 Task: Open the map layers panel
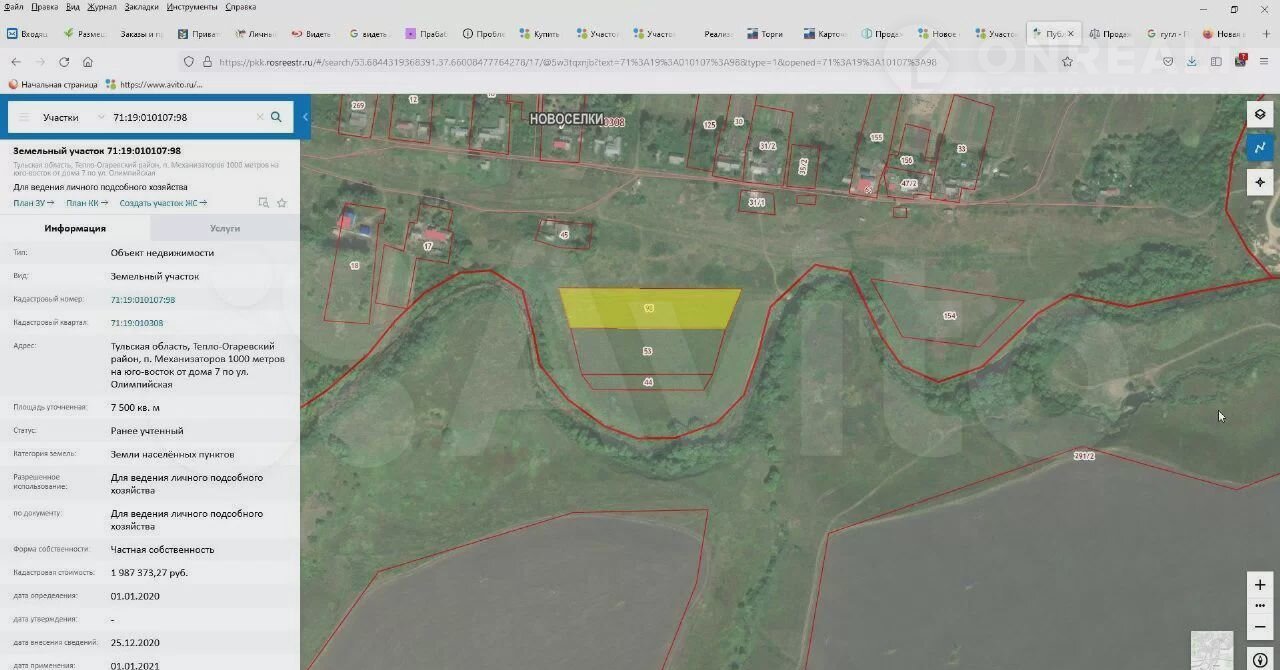coord(1260,114)
